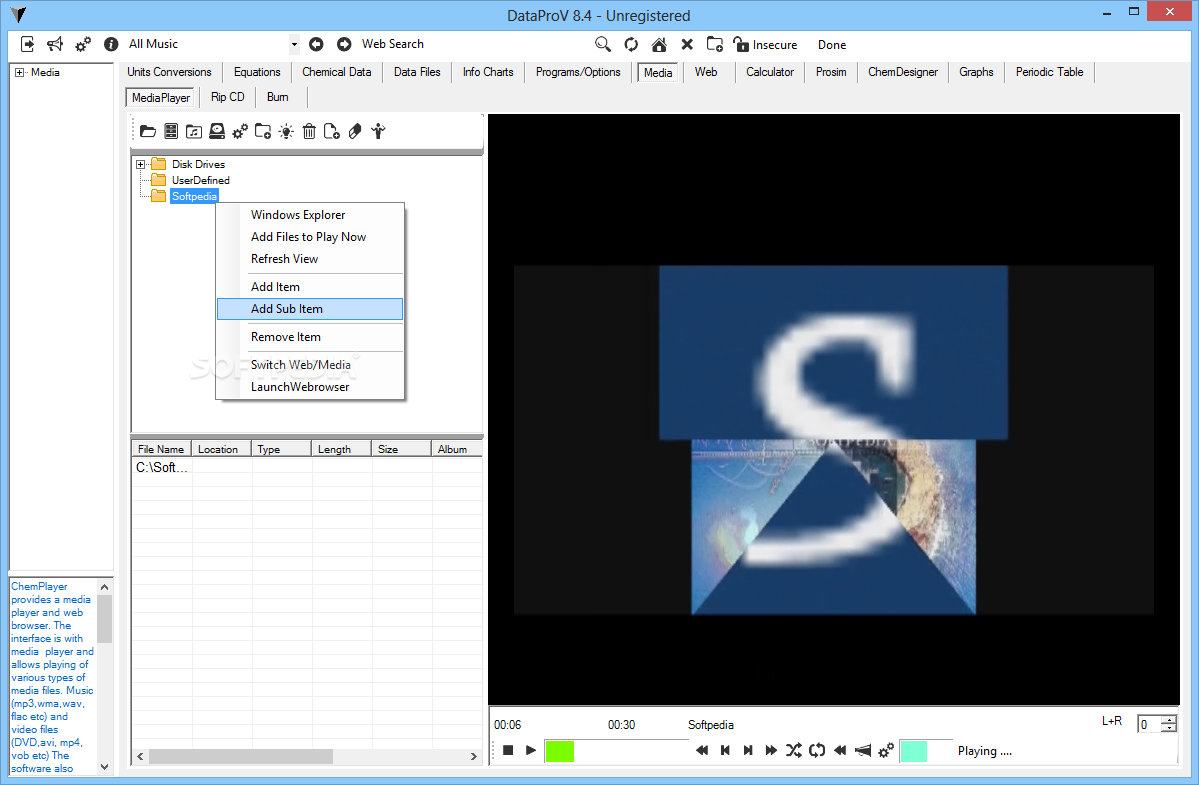1199x785 pixels.
Task: Click the fast-forward double-arrow button
Action: point(771,751)
